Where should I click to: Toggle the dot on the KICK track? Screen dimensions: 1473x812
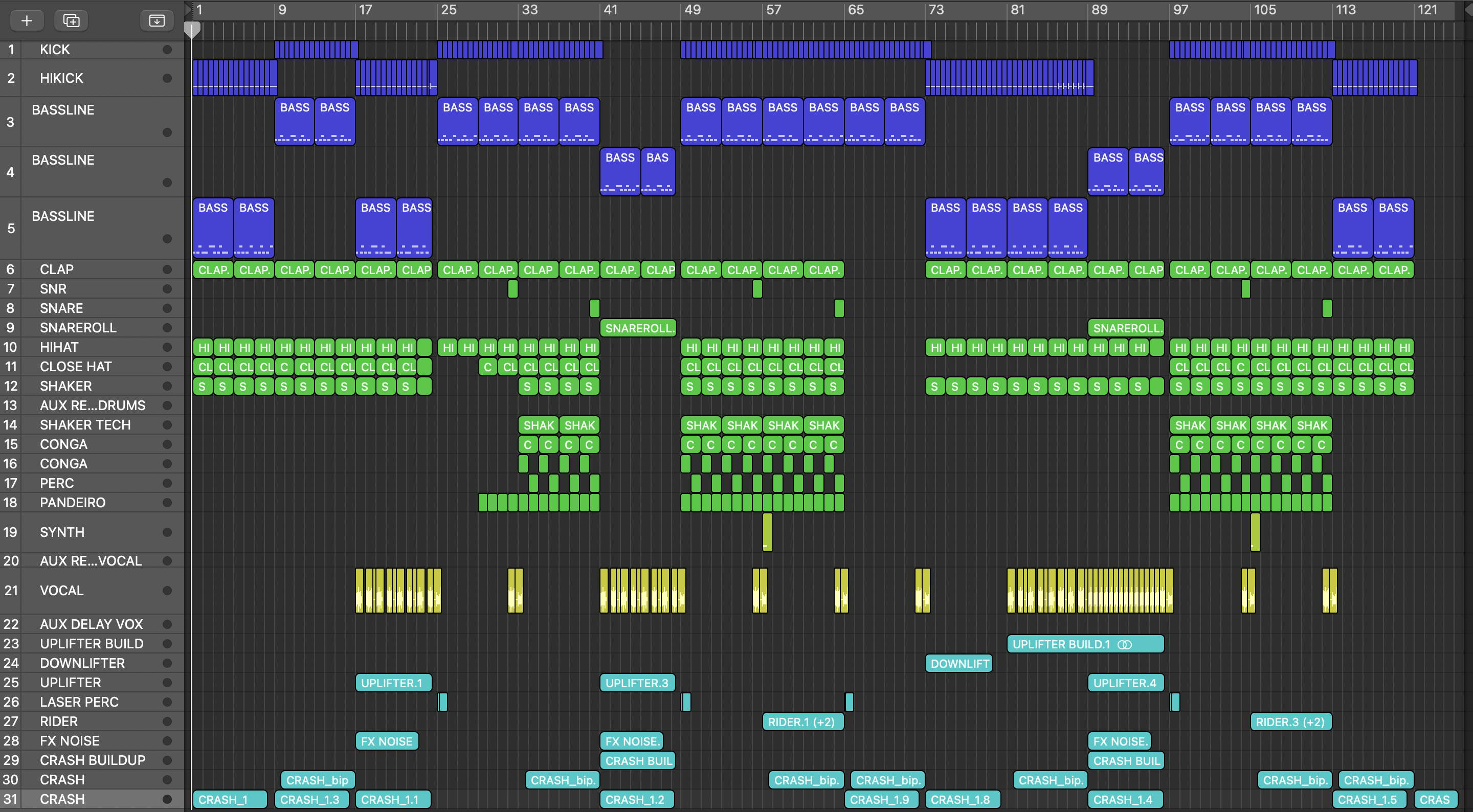pos(167,50)
